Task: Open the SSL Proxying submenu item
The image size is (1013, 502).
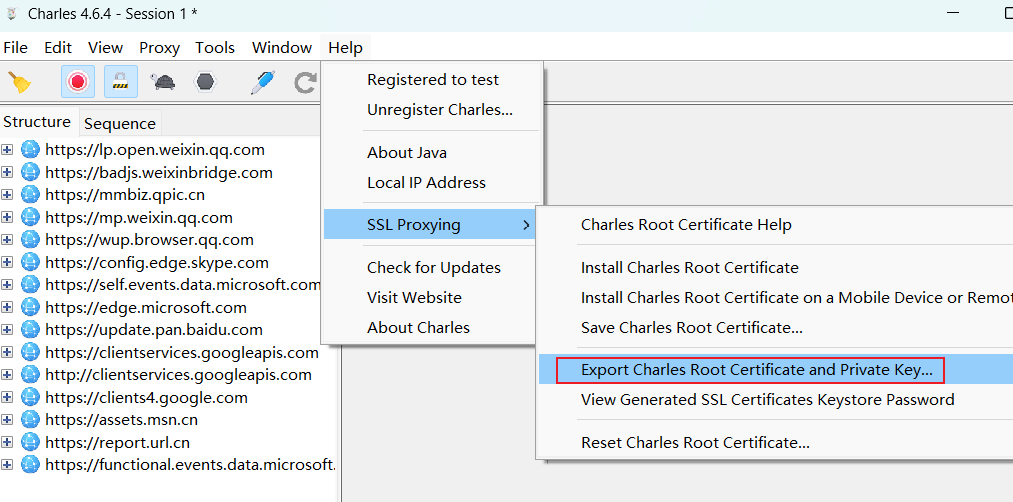Action: point(432,224)
